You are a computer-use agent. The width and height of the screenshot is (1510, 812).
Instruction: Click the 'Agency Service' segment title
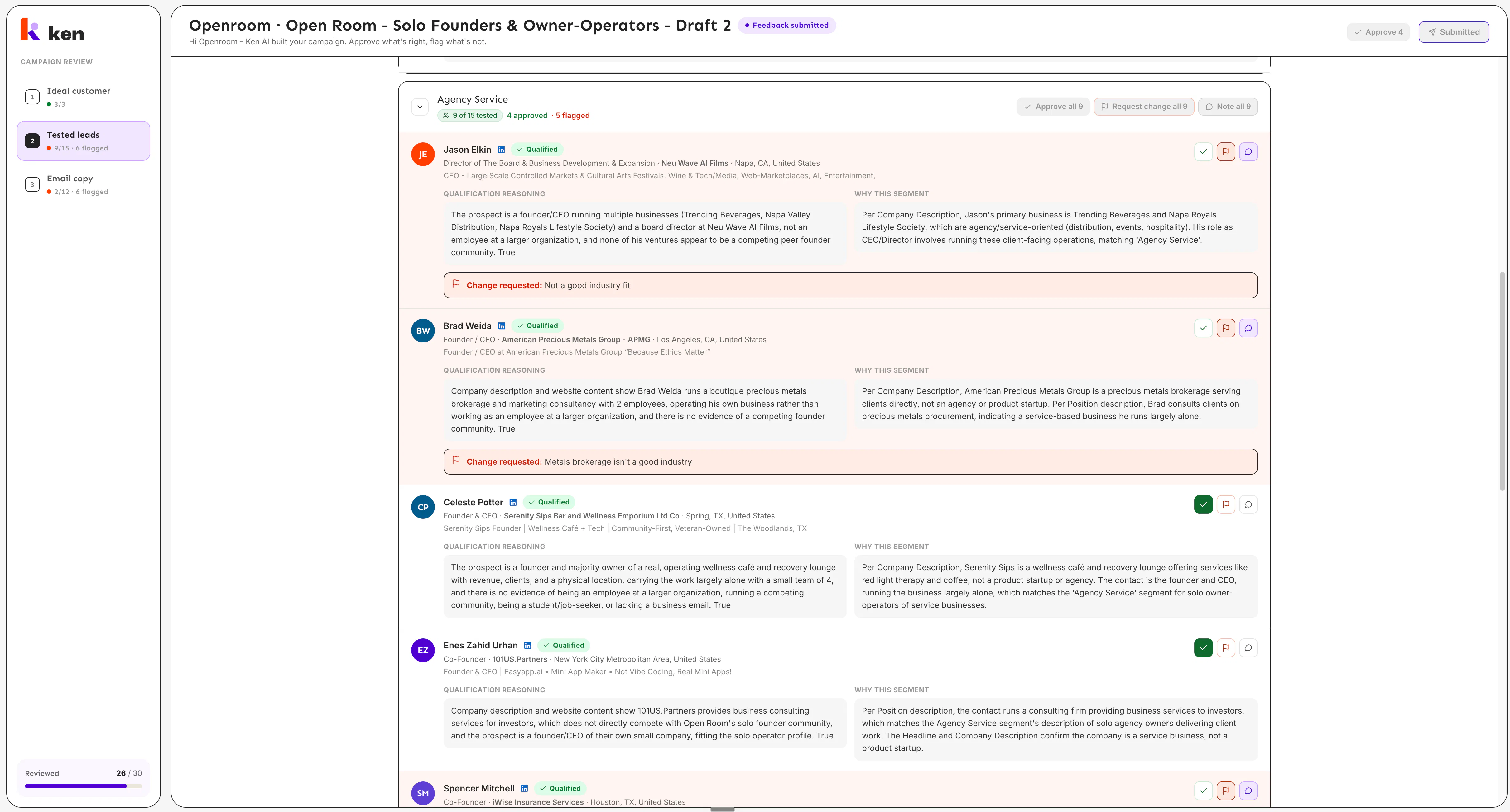[x=473, y=100]
